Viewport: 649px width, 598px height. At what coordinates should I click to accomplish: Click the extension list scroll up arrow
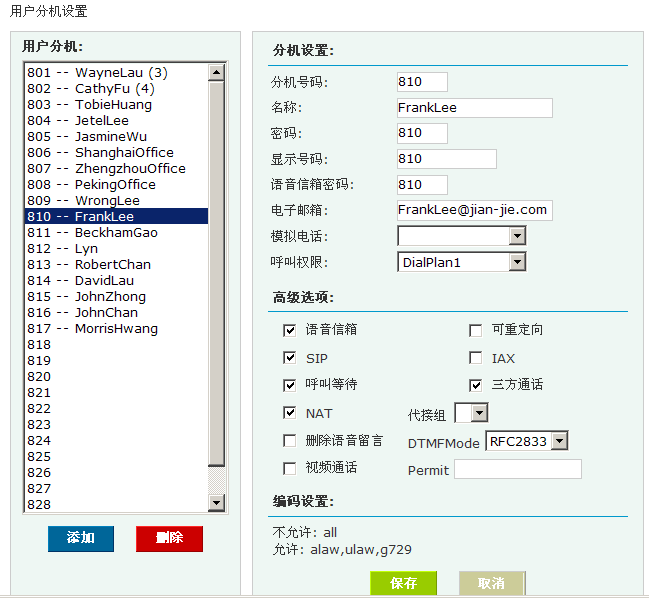point(216,72)
